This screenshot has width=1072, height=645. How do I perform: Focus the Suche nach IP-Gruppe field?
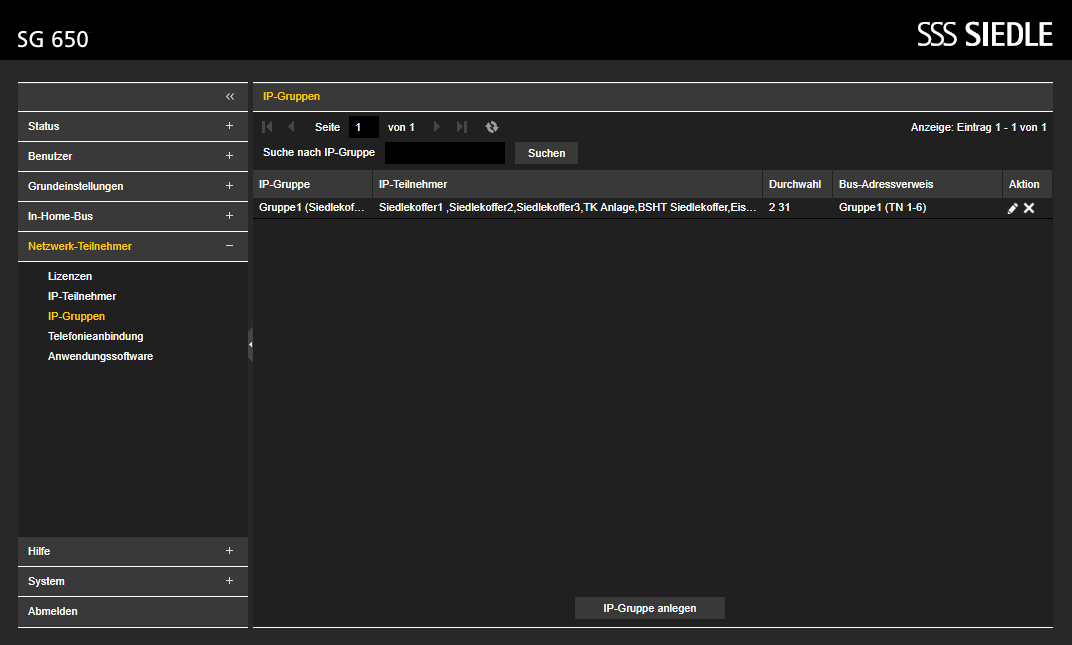[444, 153]
